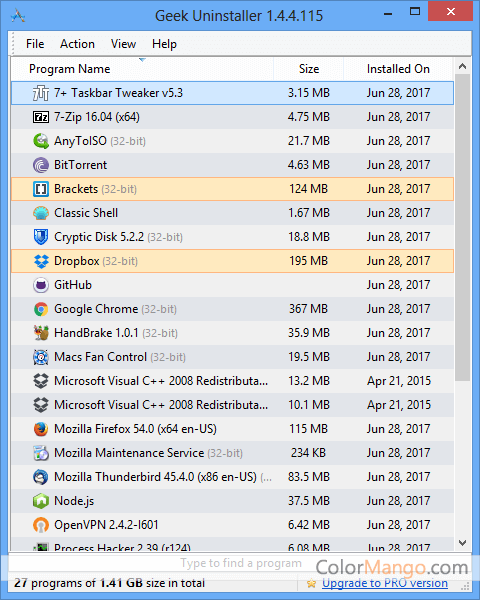480x600 pixels.
Task: Select 'AnyToISO' program name
Action: point(80,141)
